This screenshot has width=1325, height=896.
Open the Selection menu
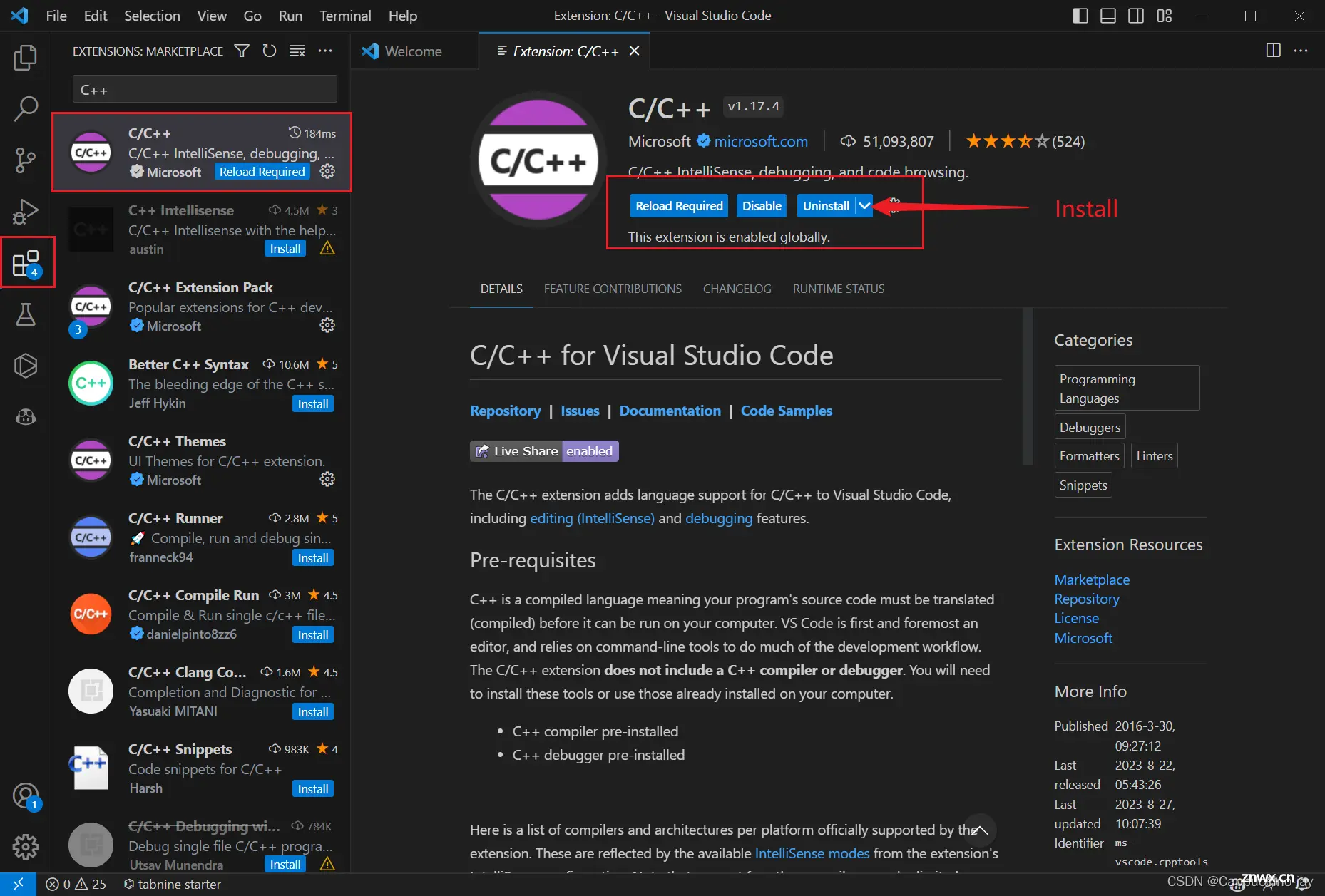pyautogui.click(x=152, y=16)
